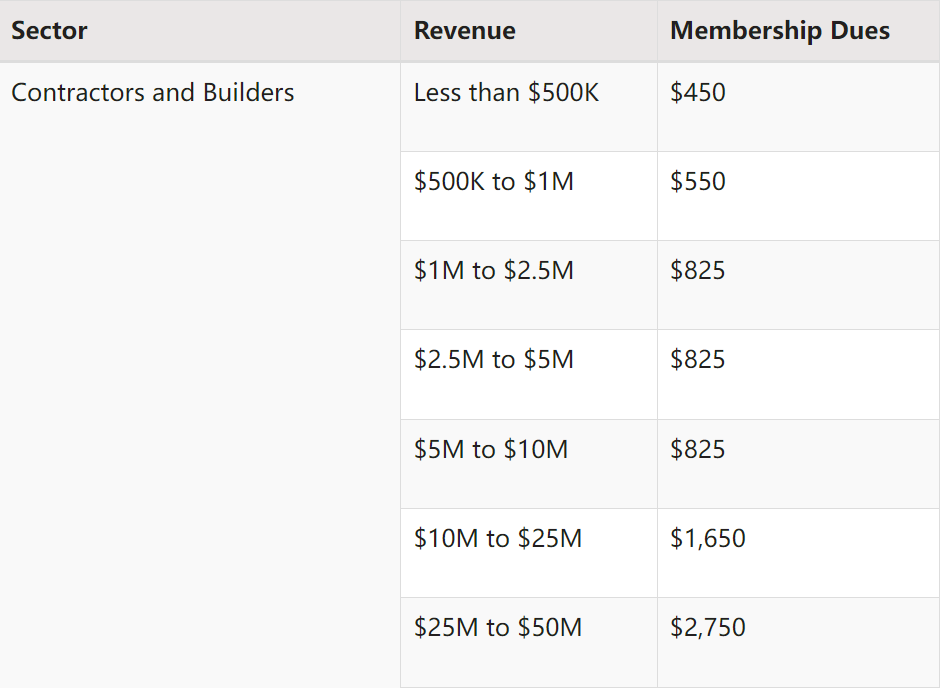This screenshot has width=941, height=688.
Task: Select the $450 membership dues cell
Action: 698,93
